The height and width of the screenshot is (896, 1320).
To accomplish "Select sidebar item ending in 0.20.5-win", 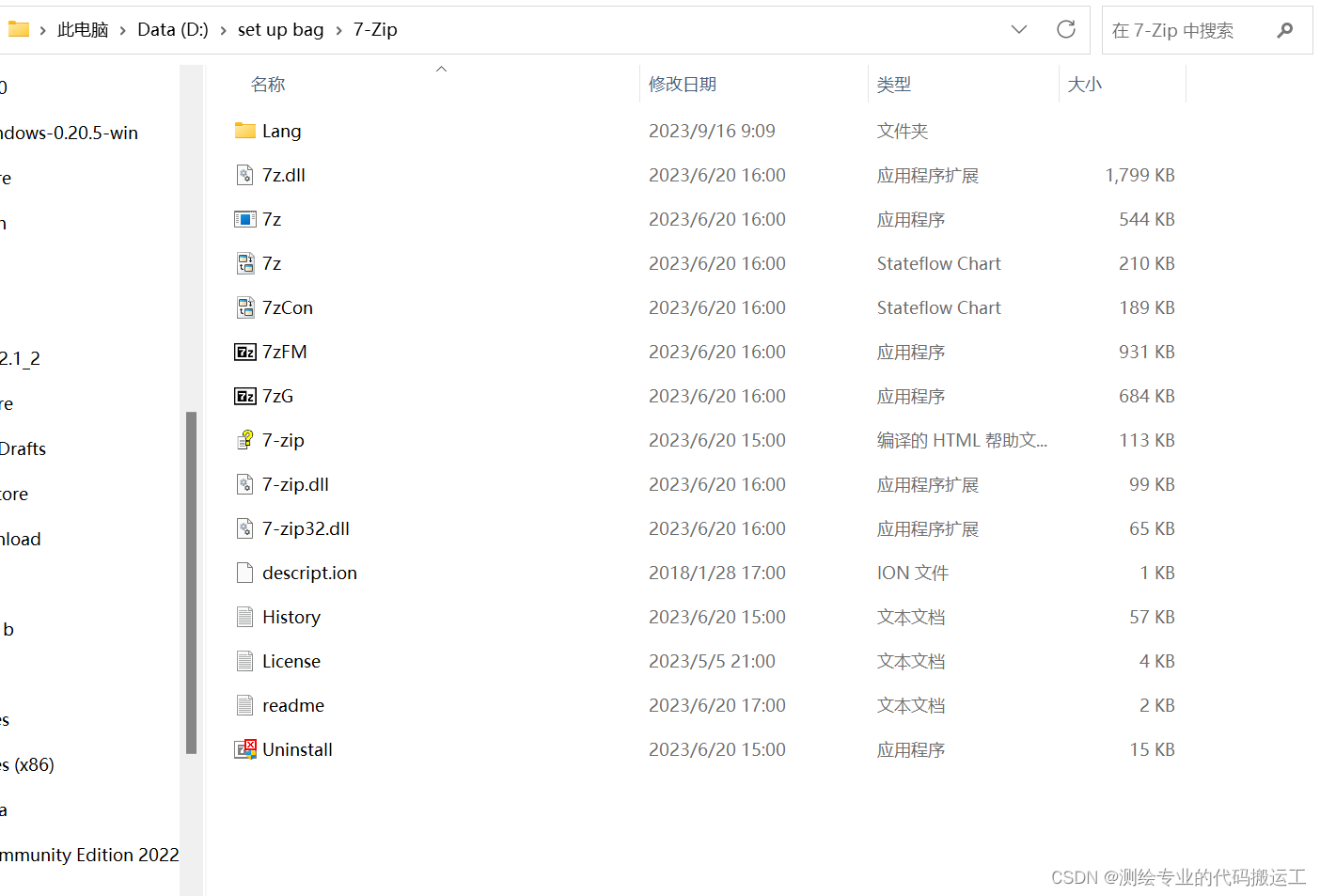I will [x=69, y=133].
